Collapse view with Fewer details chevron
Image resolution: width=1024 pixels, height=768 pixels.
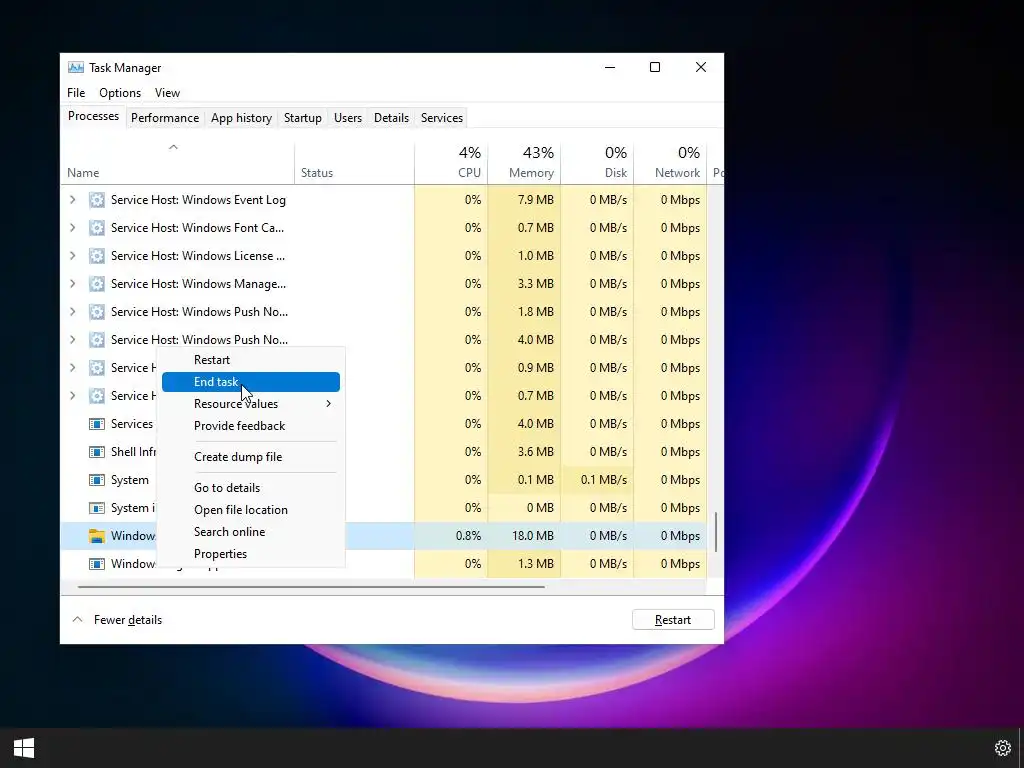coord(77,619)
